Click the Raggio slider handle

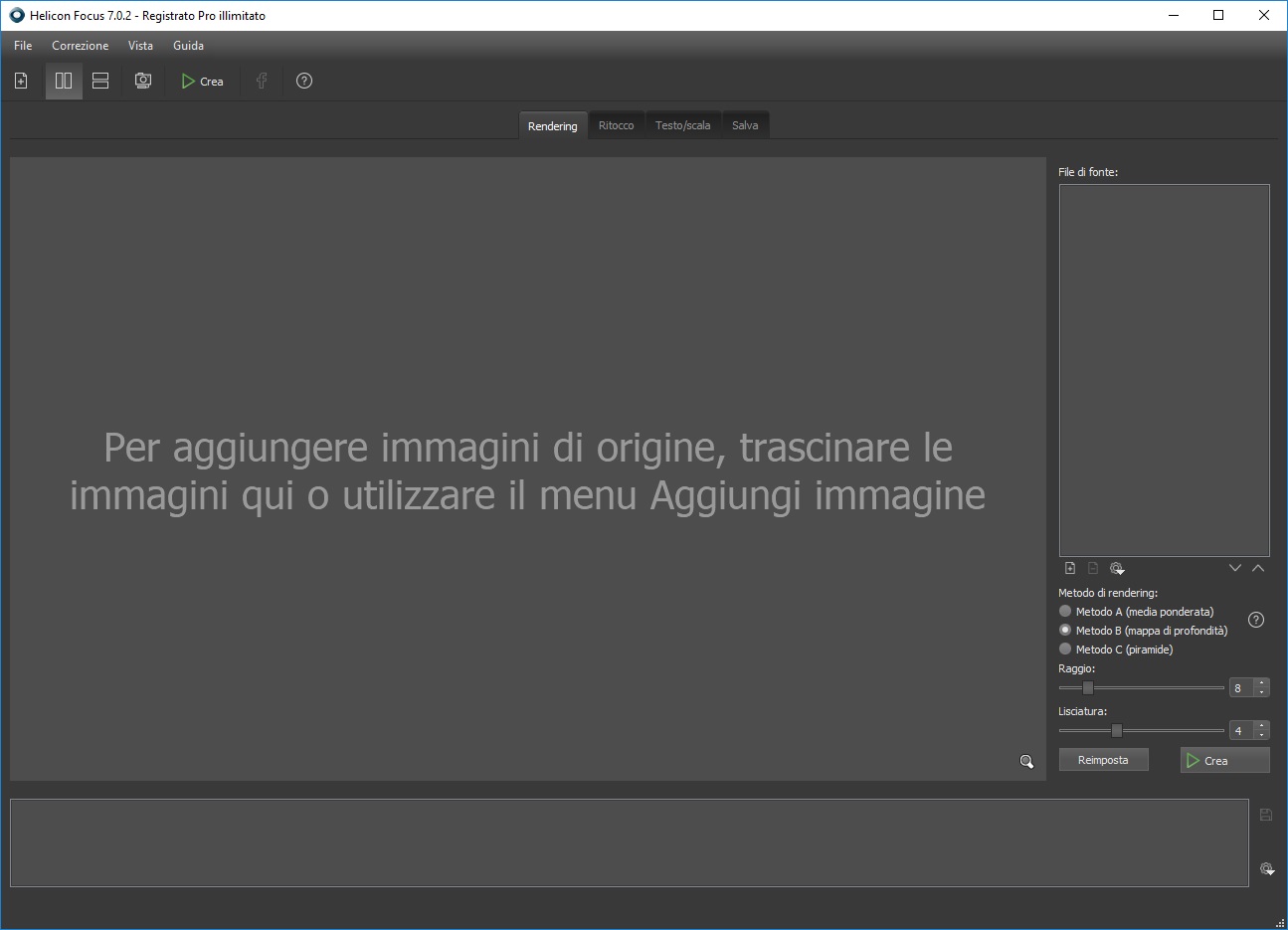(1088, 687)
